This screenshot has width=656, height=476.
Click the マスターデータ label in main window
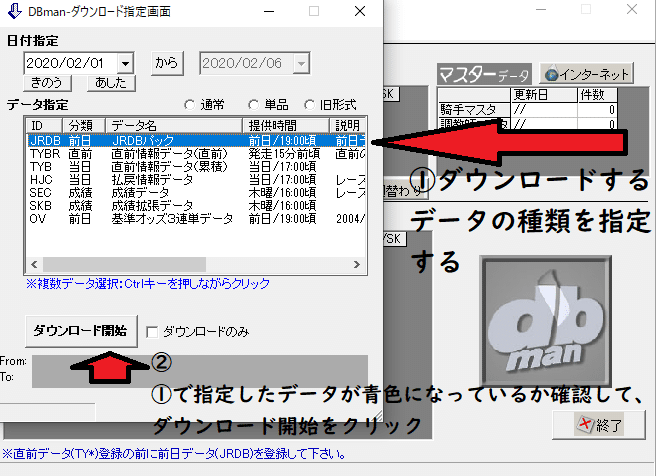(x=484, y=74)
